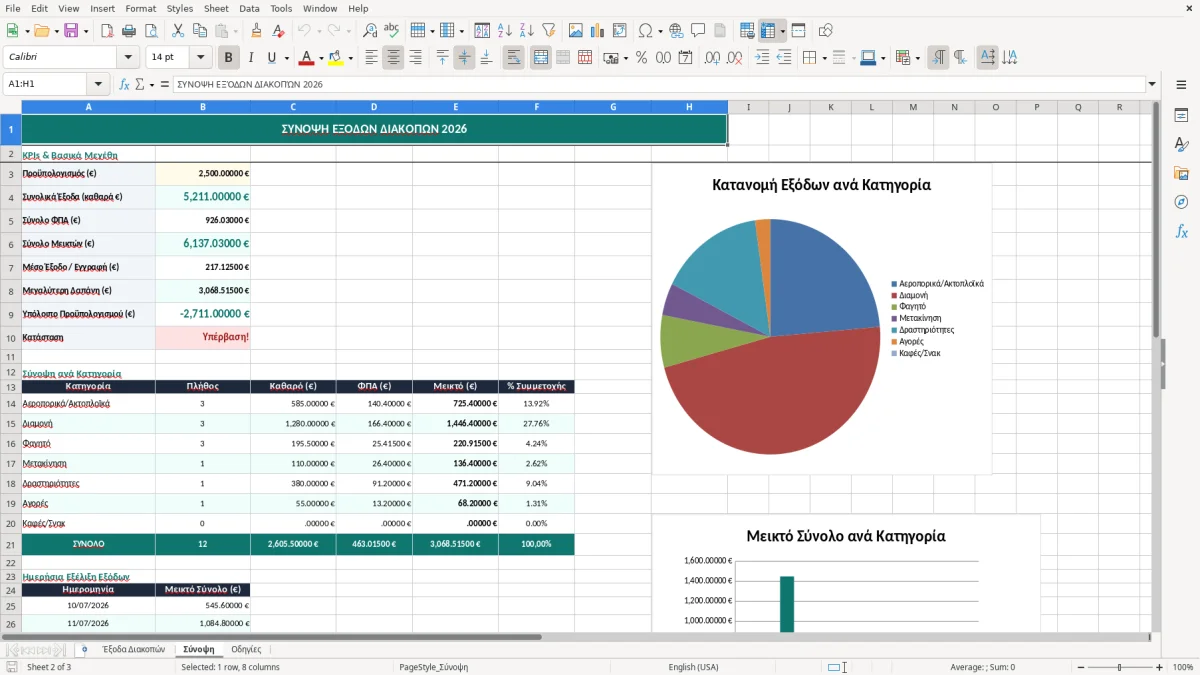This screenshot has height=675, width=1200.
Task: Toggle Italic formatting
Action: 250,58
